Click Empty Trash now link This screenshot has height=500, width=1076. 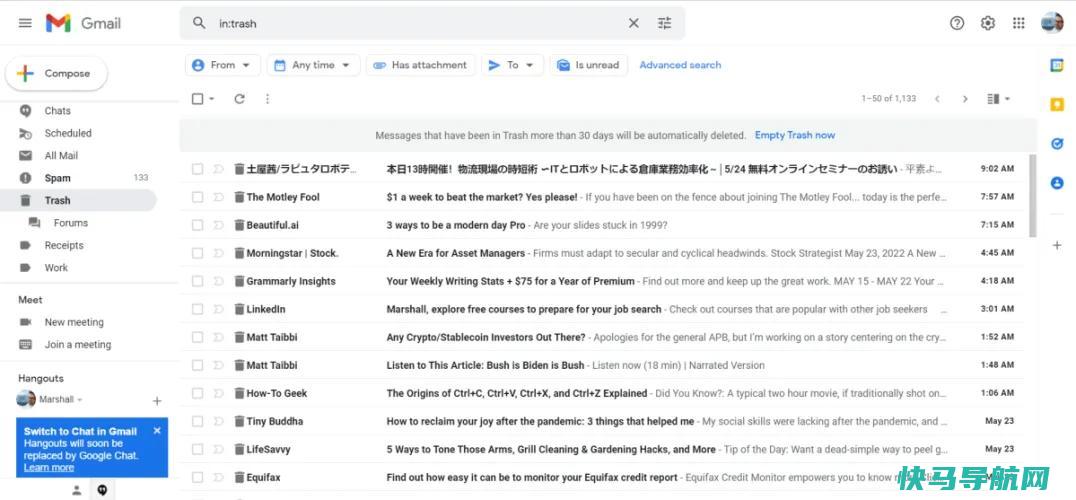pyautogui.click(x=795, y=135)
